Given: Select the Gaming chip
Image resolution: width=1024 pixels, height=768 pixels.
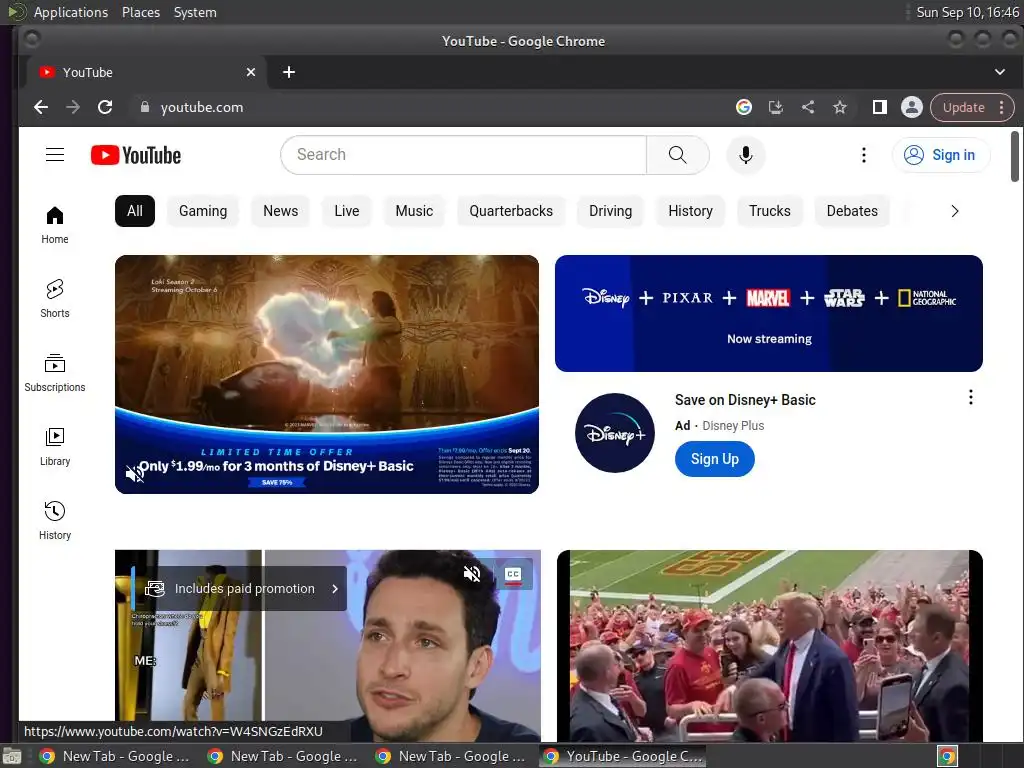Looking at the screenshot, I should click(x=203, y=211).
